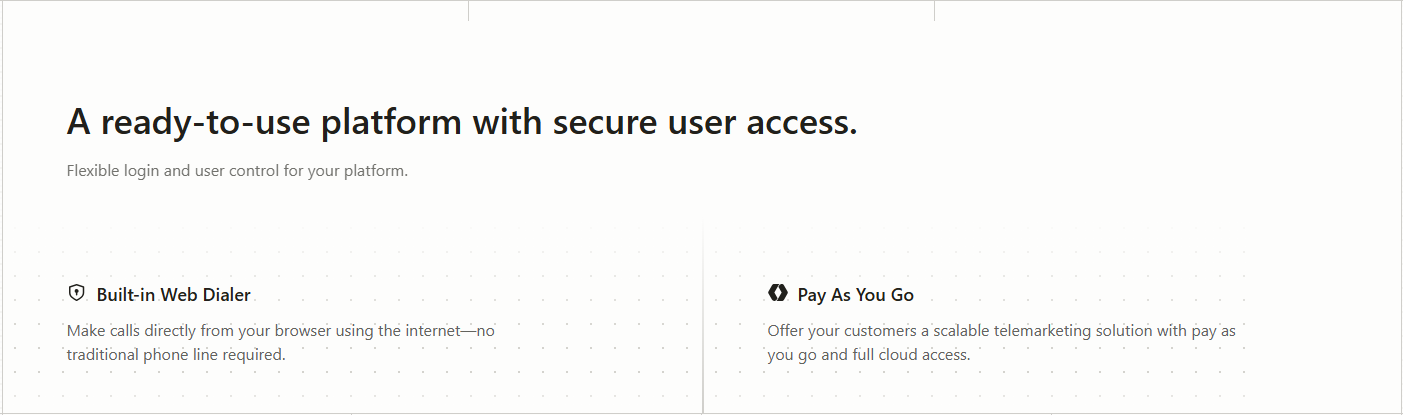Select the line "traditional phone line required."

coord(176,354)
